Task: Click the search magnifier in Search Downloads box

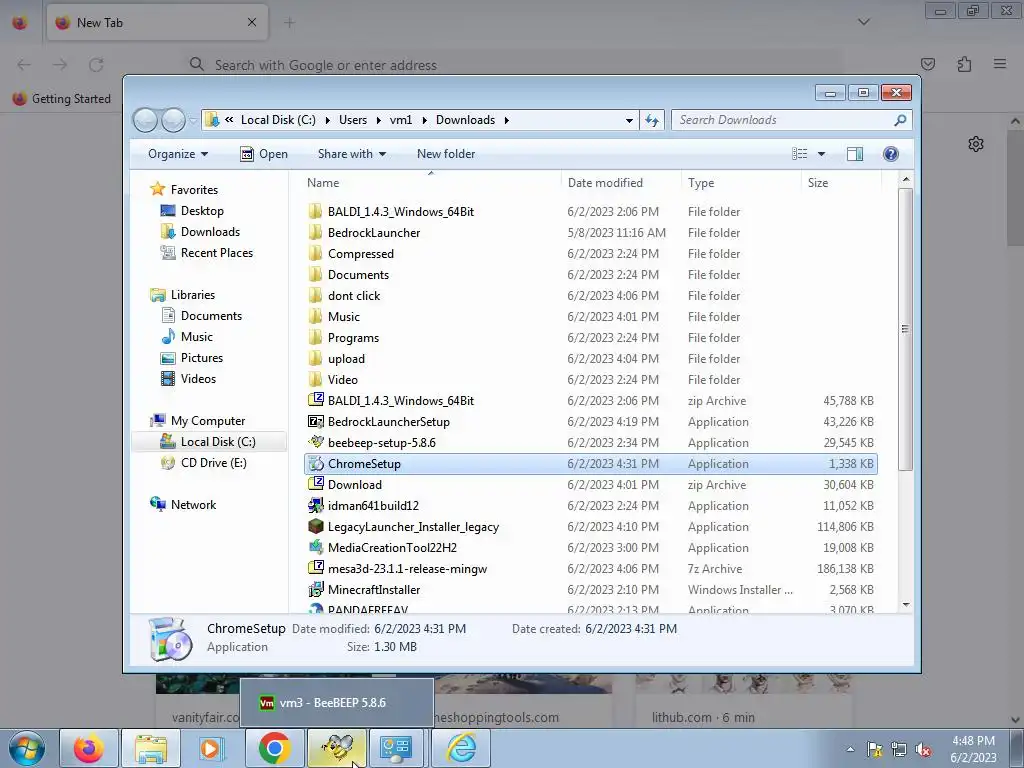Action: click(x=900, y=120)
